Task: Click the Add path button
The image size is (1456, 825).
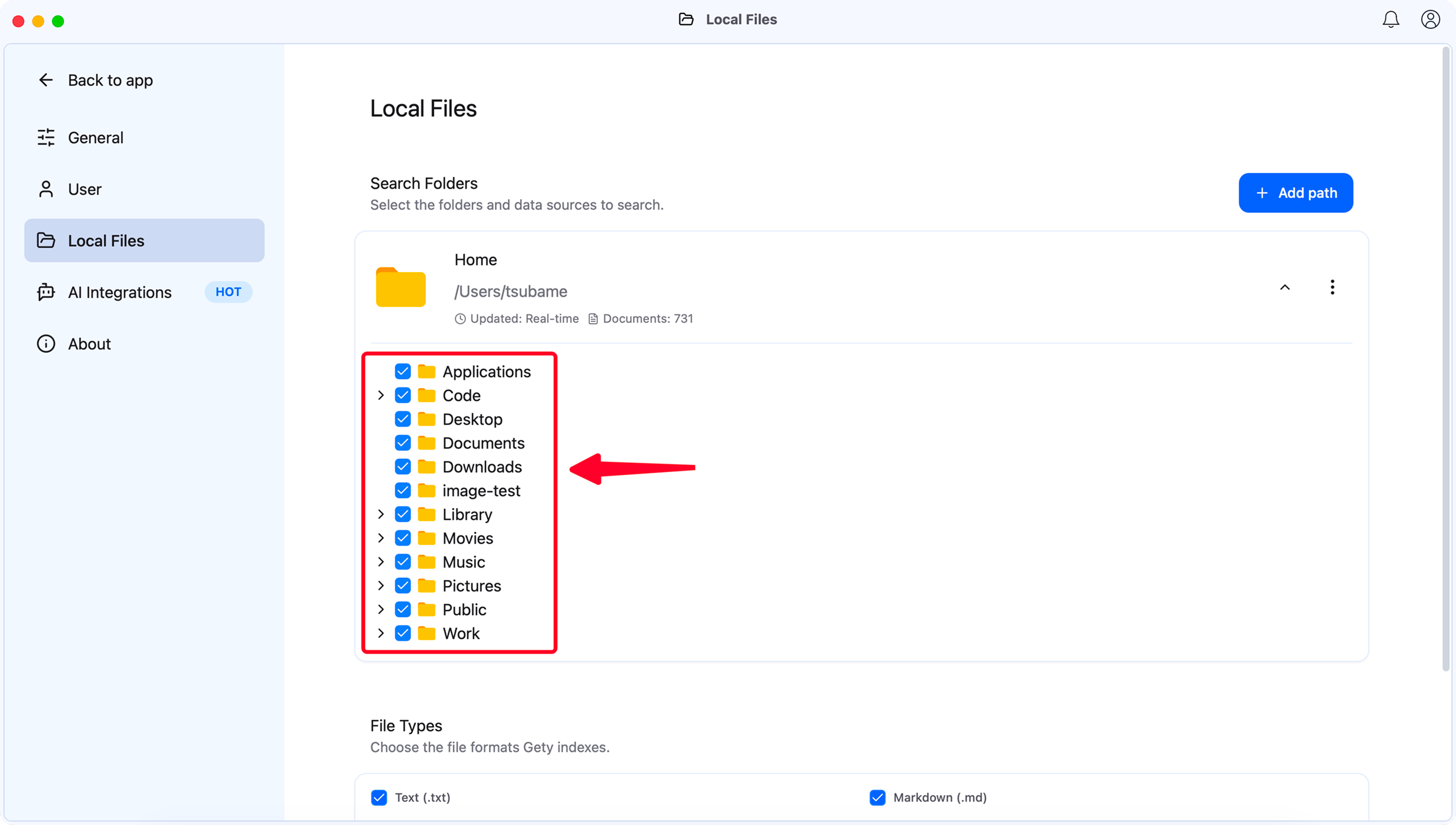Action: (x=1295, y=193)
